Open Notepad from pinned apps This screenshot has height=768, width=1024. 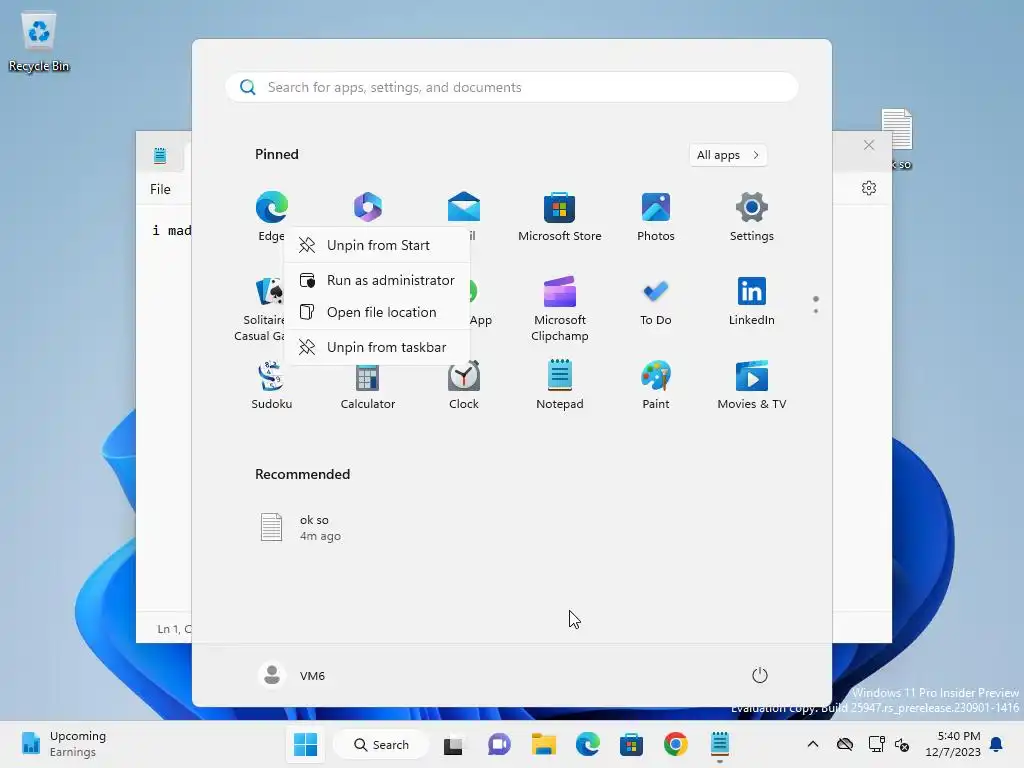(560, 385)
